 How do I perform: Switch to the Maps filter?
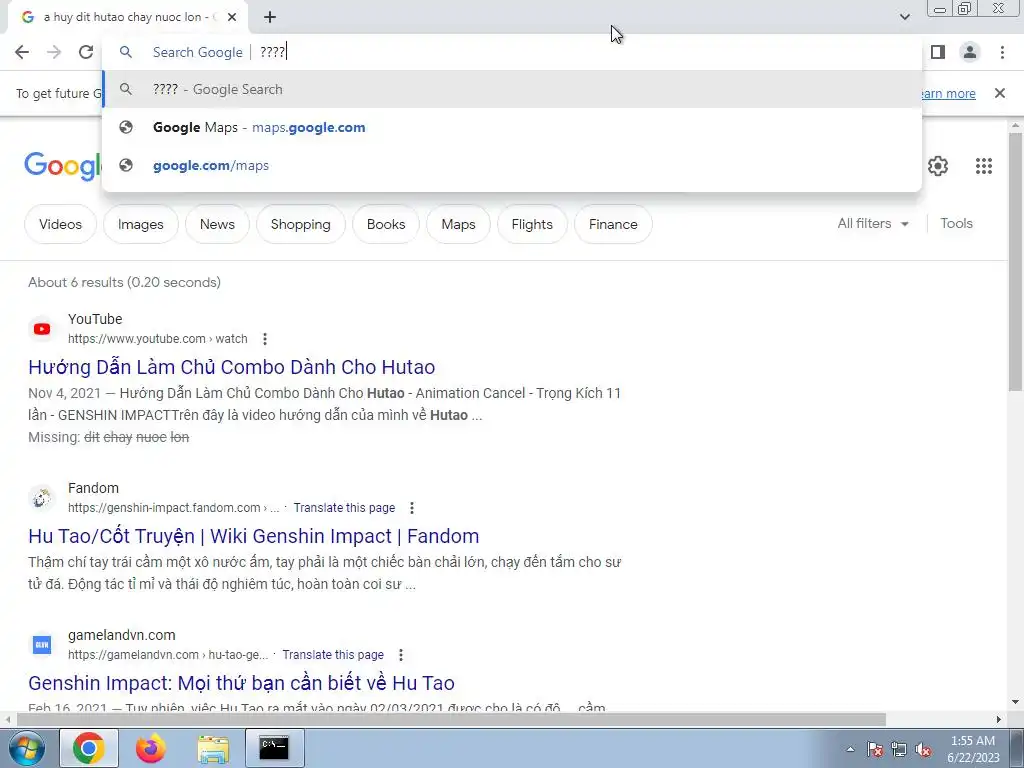point(458,224)
